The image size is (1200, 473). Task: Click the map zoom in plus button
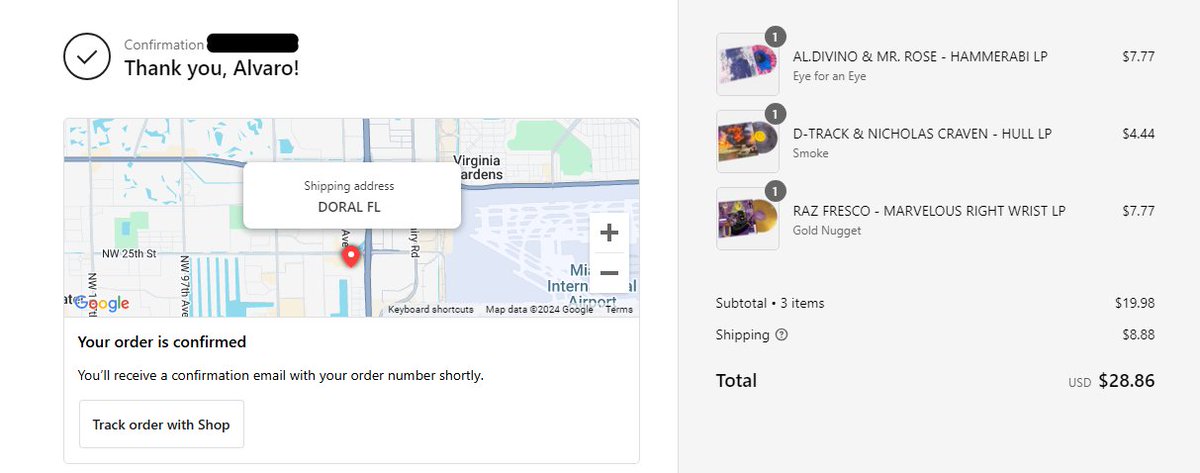coord(609,234)
